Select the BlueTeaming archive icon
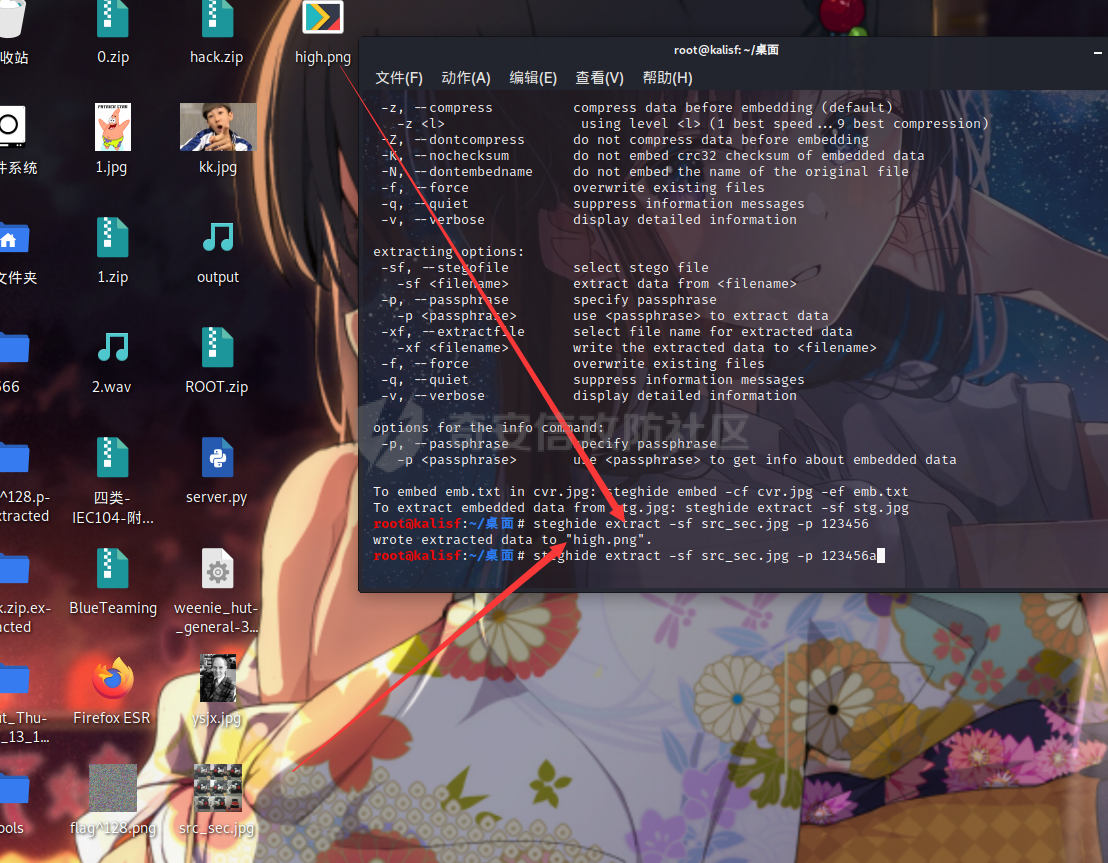This screenshot has height=863, width=1108. [112, 568]
